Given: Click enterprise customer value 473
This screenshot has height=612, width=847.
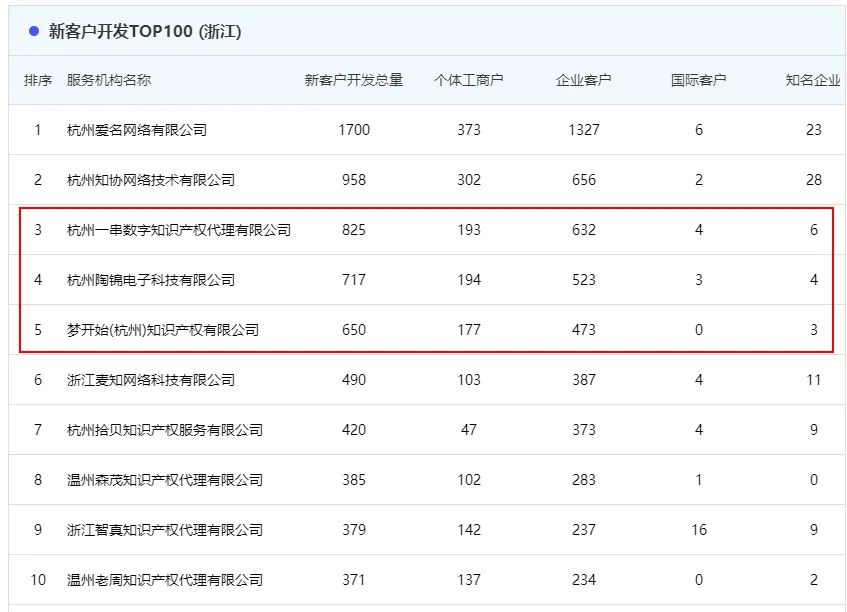Looking at the screenshot, I should (583, 329).
